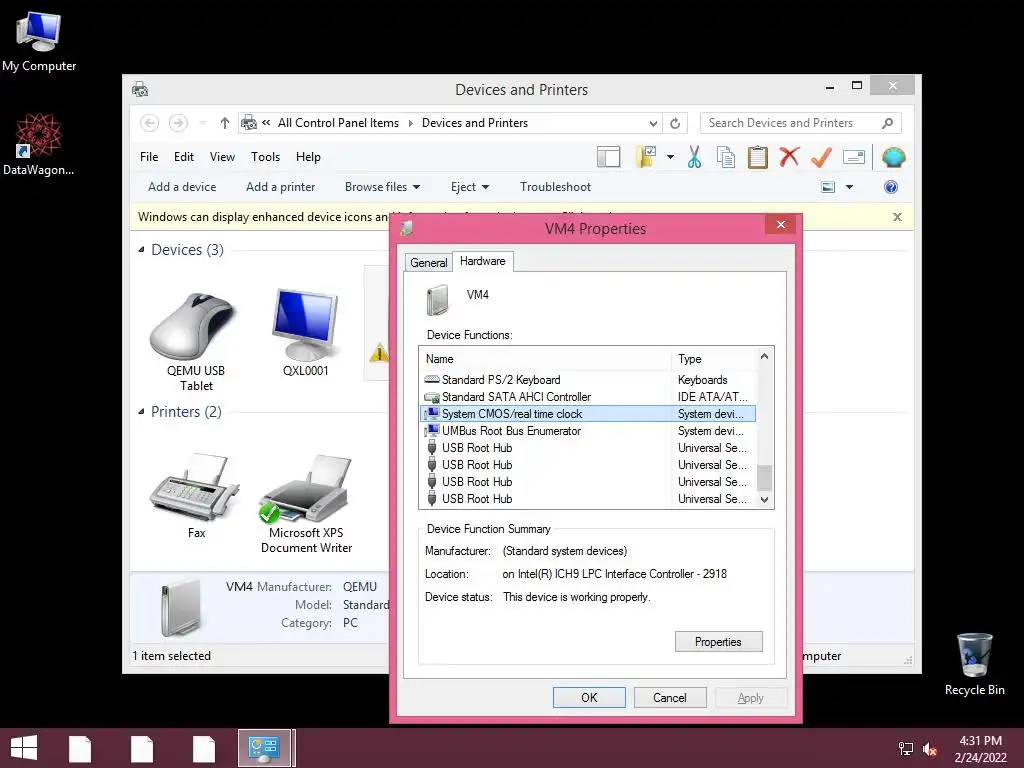This screenshot has width=1024, height=768.
Task: Toggle the preview pane layout icon
Action: pos(608,157)
